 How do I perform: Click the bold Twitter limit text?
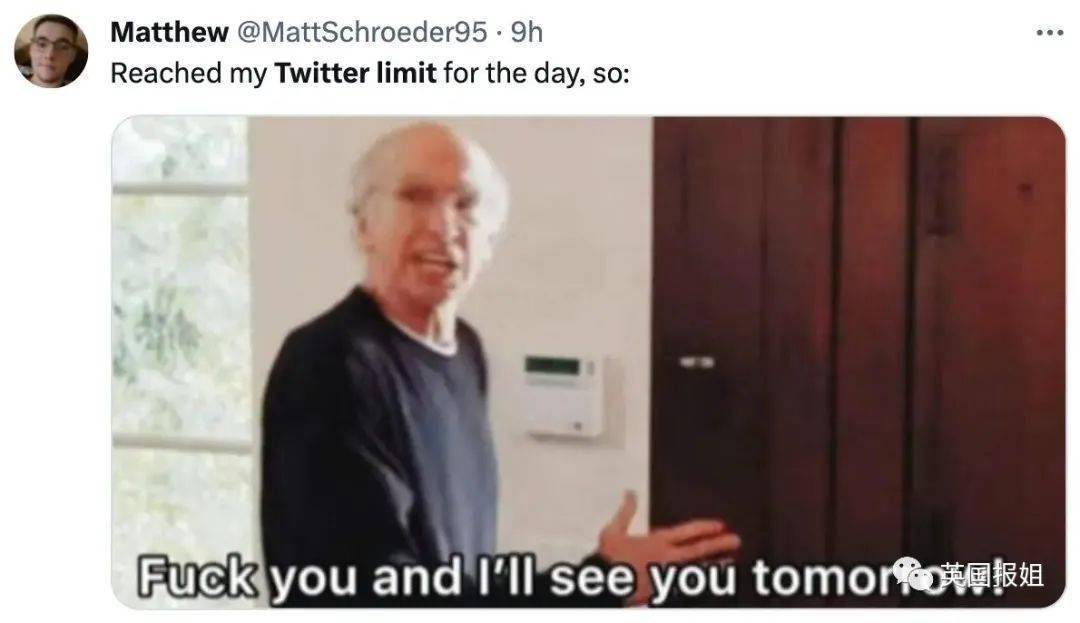tap(355, 73)
